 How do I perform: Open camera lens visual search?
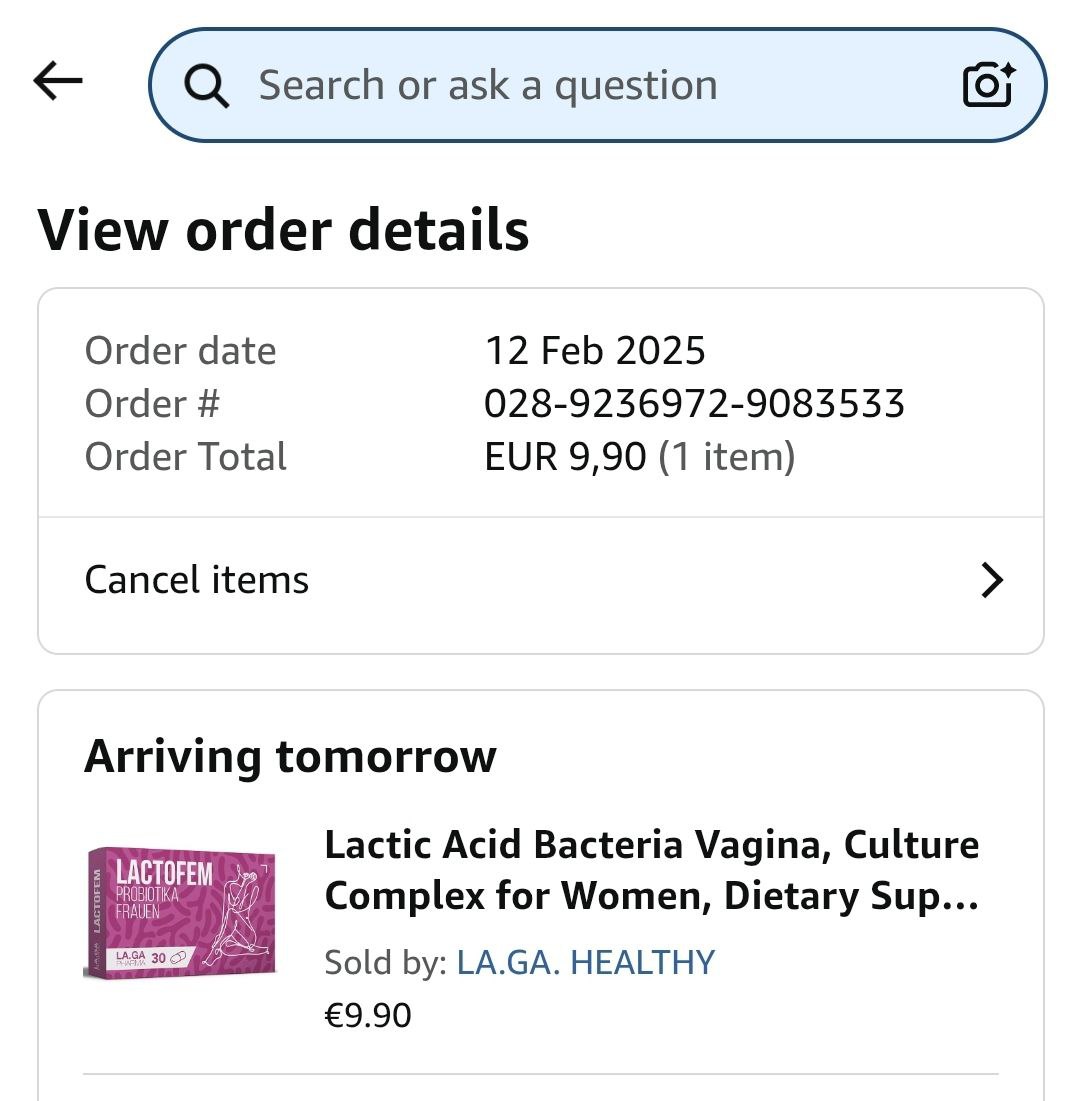pyautogui.click(x=988, y=85)
